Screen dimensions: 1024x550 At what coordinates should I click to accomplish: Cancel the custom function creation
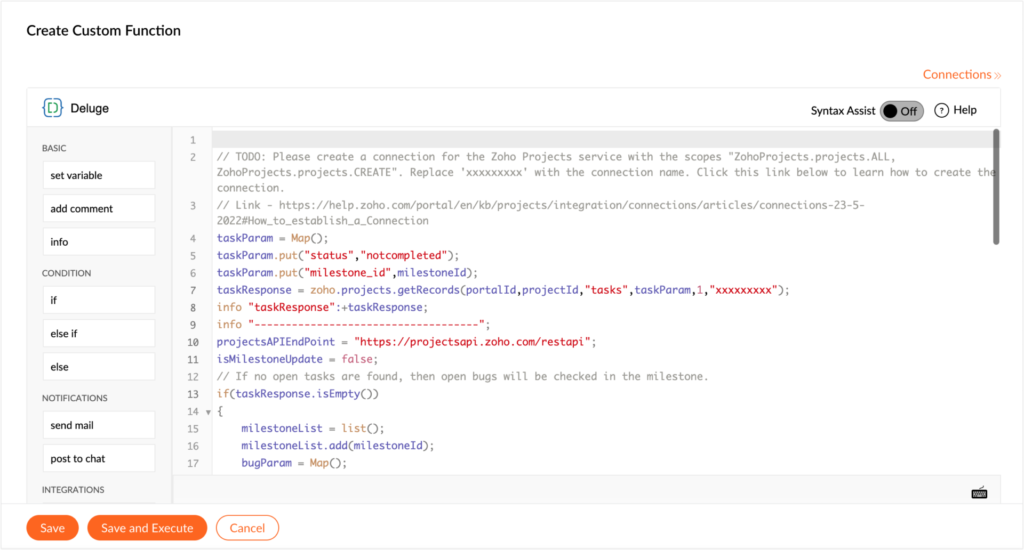point(247,528)
